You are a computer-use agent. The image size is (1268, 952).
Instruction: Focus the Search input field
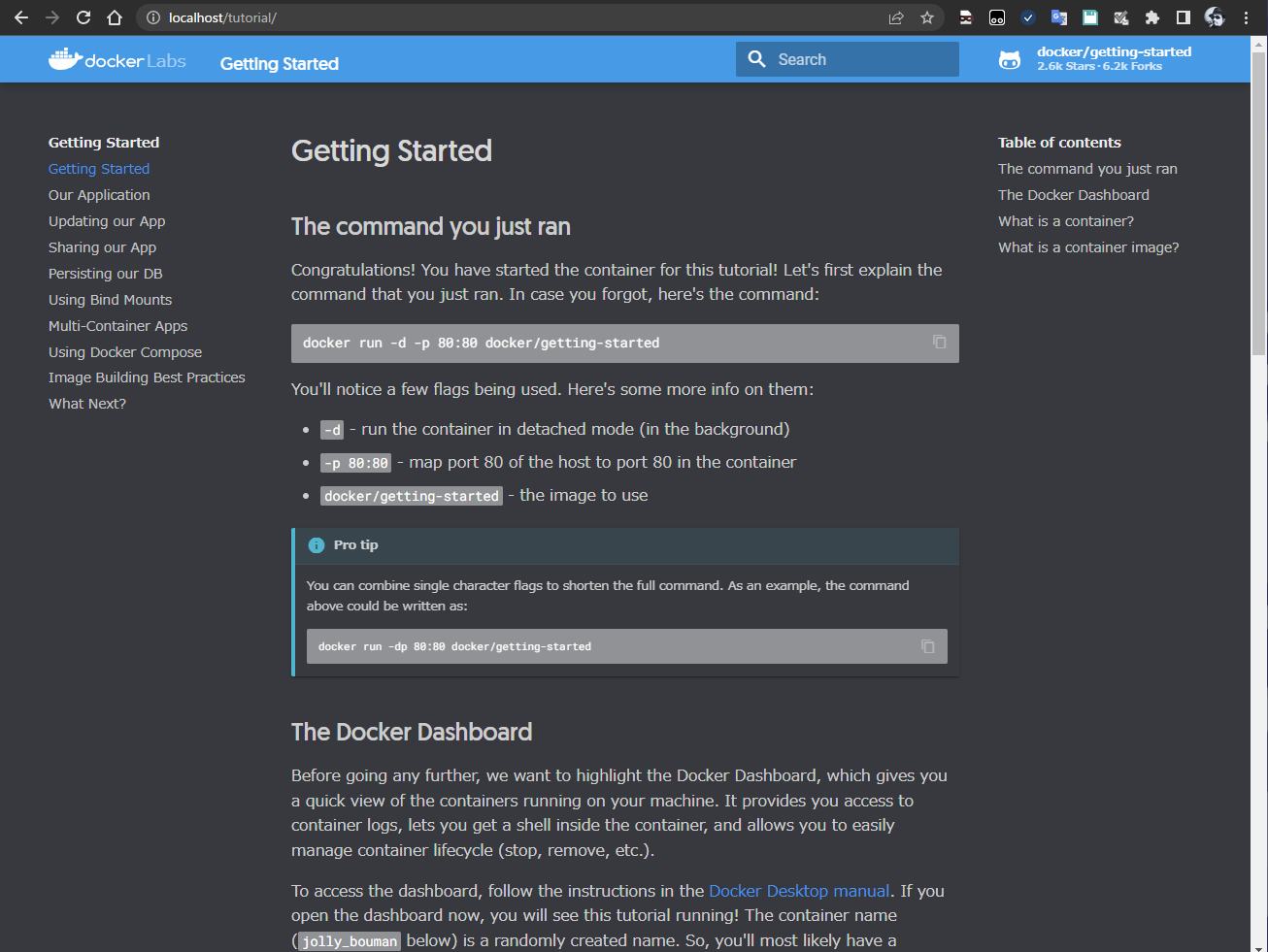tap(848, 59)
